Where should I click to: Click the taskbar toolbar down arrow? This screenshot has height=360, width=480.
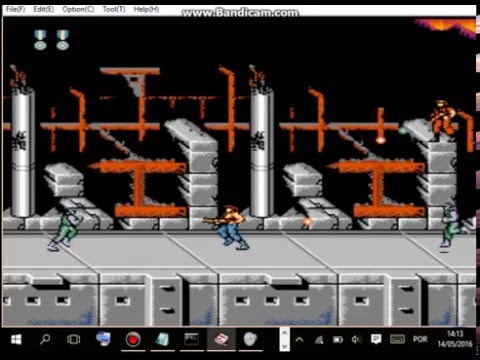284,346
